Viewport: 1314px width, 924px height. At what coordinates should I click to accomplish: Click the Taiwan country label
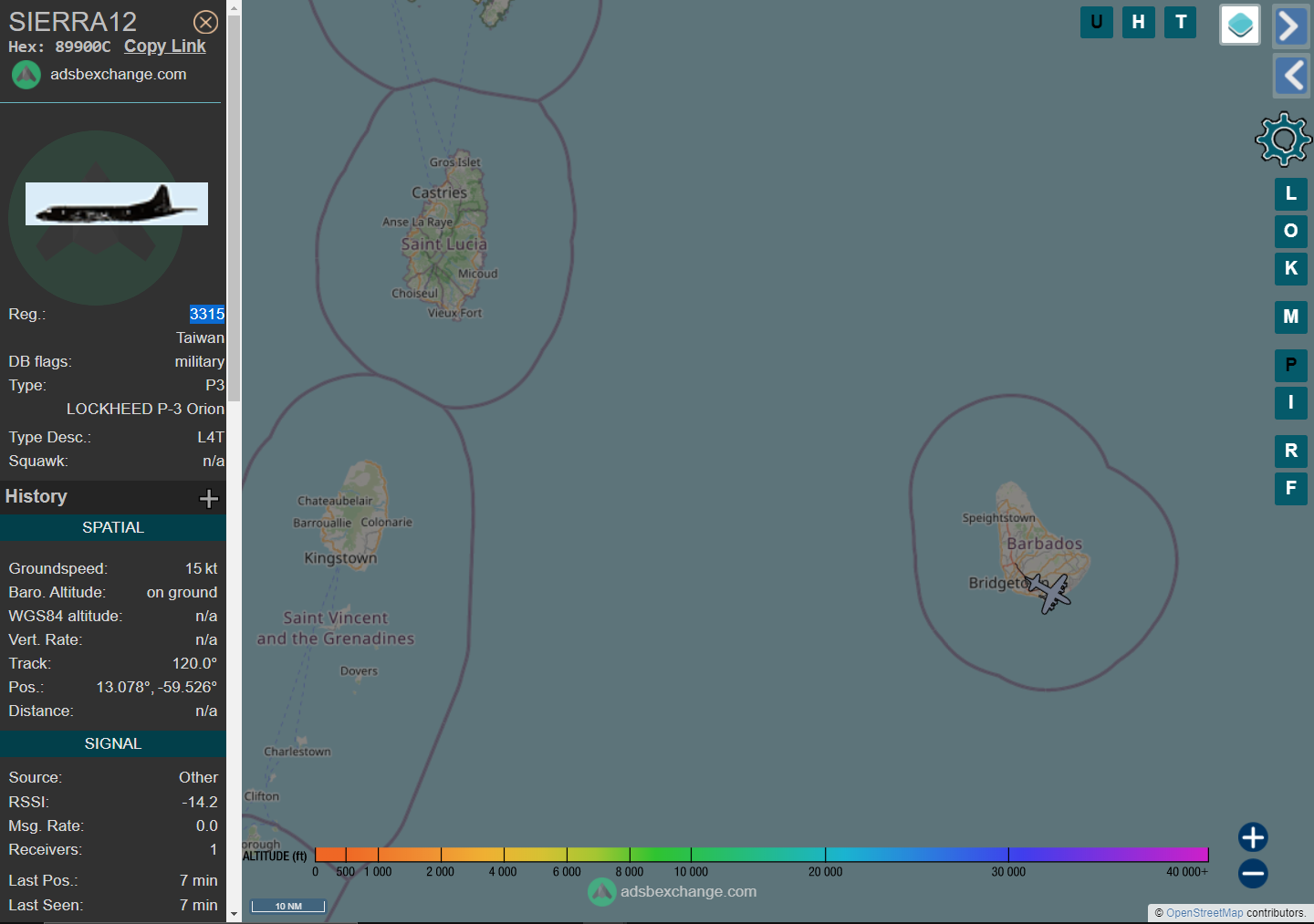click(x=200, y=338)
